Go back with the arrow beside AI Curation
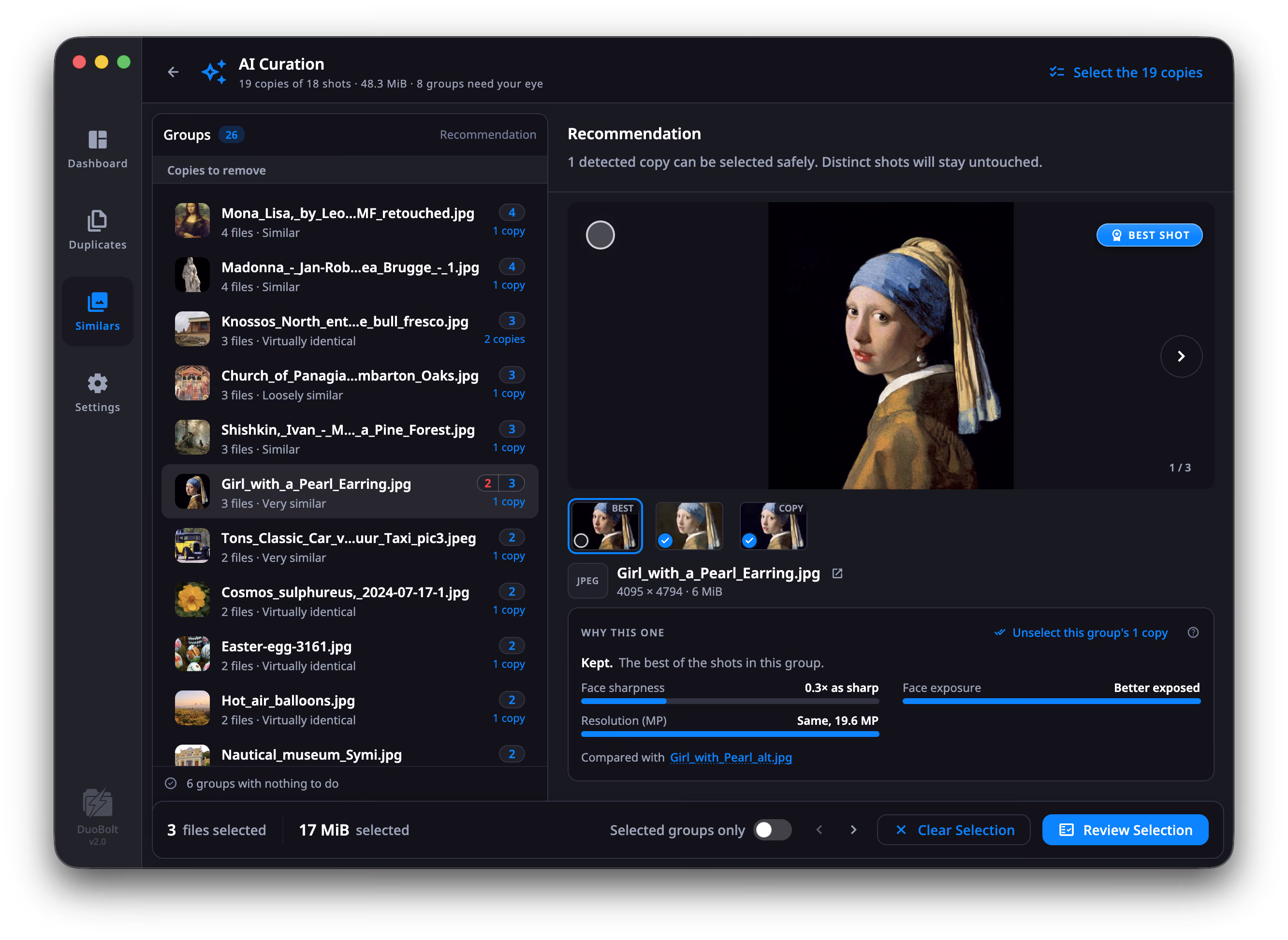The height and width of the screenshot is (940, 1288). click(173, 72)
